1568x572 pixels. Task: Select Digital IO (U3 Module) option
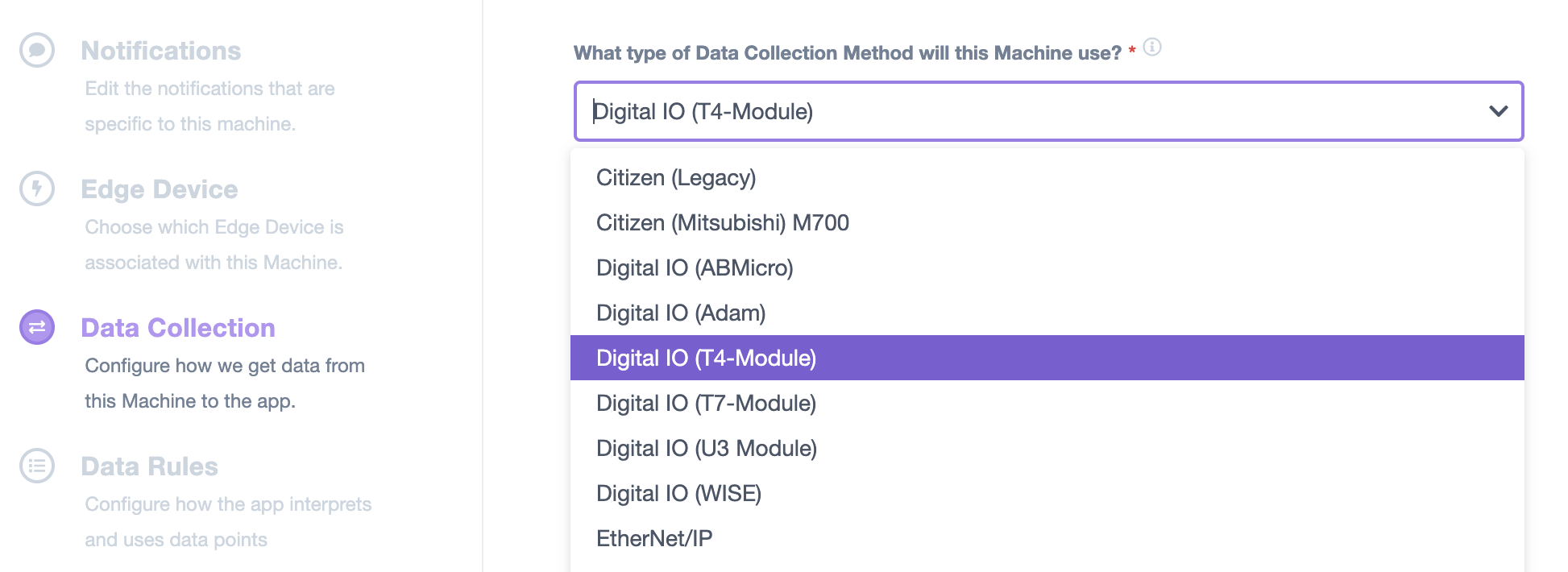(1047, 448)
